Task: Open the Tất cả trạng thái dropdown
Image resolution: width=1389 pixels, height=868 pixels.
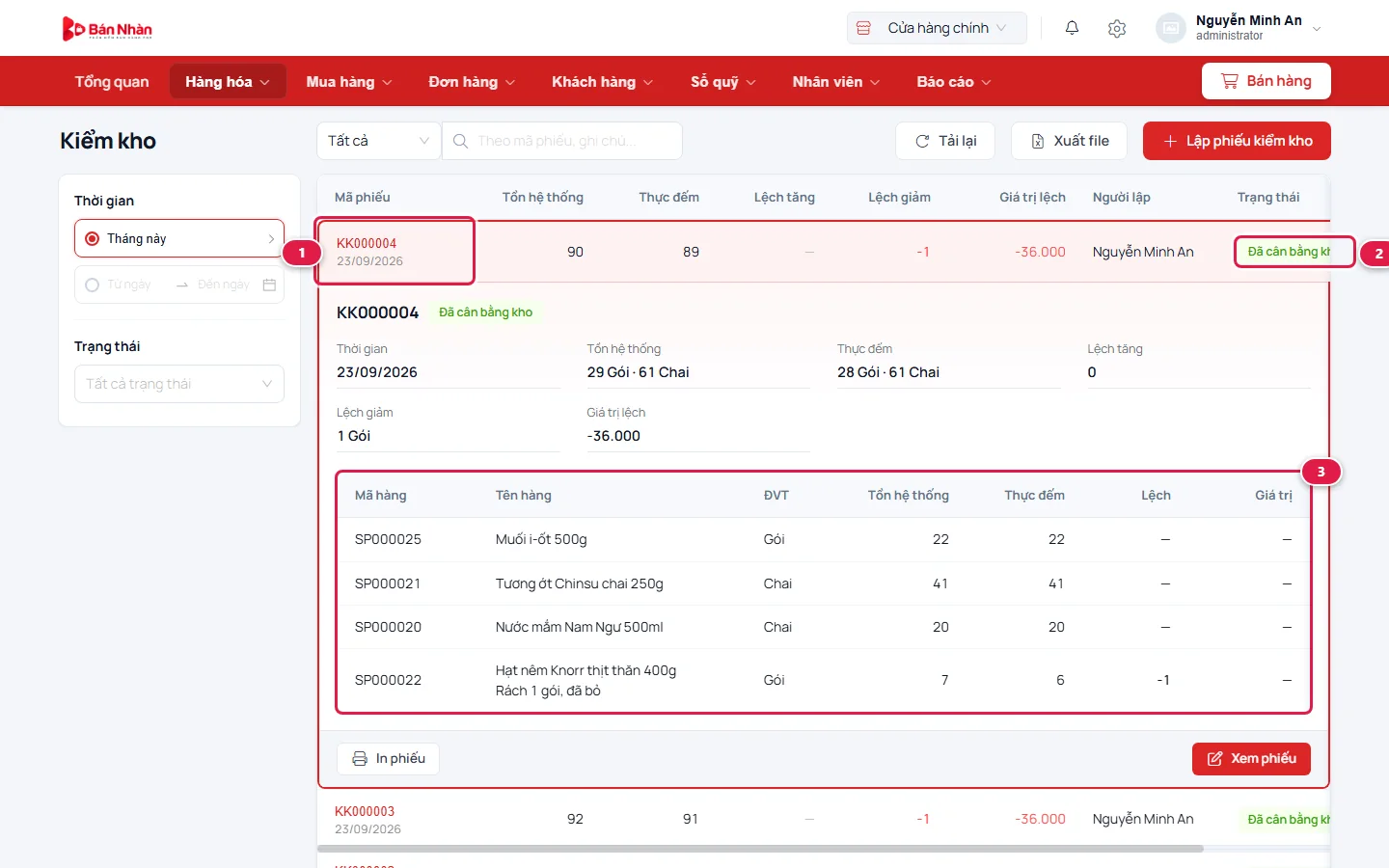Action: tap(179, 384)
